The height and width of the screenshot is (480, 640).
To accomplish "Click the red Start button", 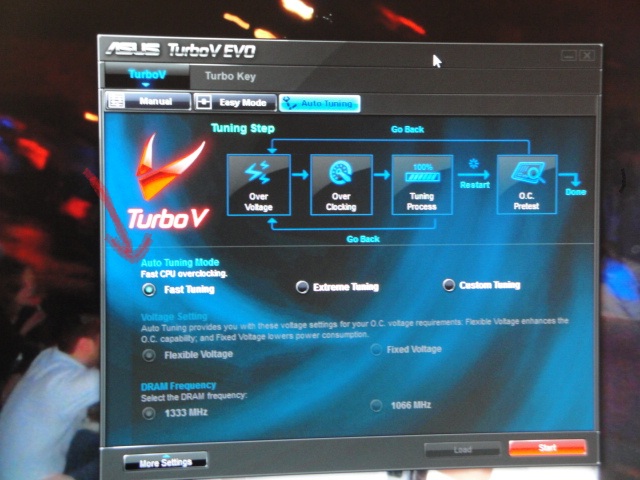I will click(548, 448).
